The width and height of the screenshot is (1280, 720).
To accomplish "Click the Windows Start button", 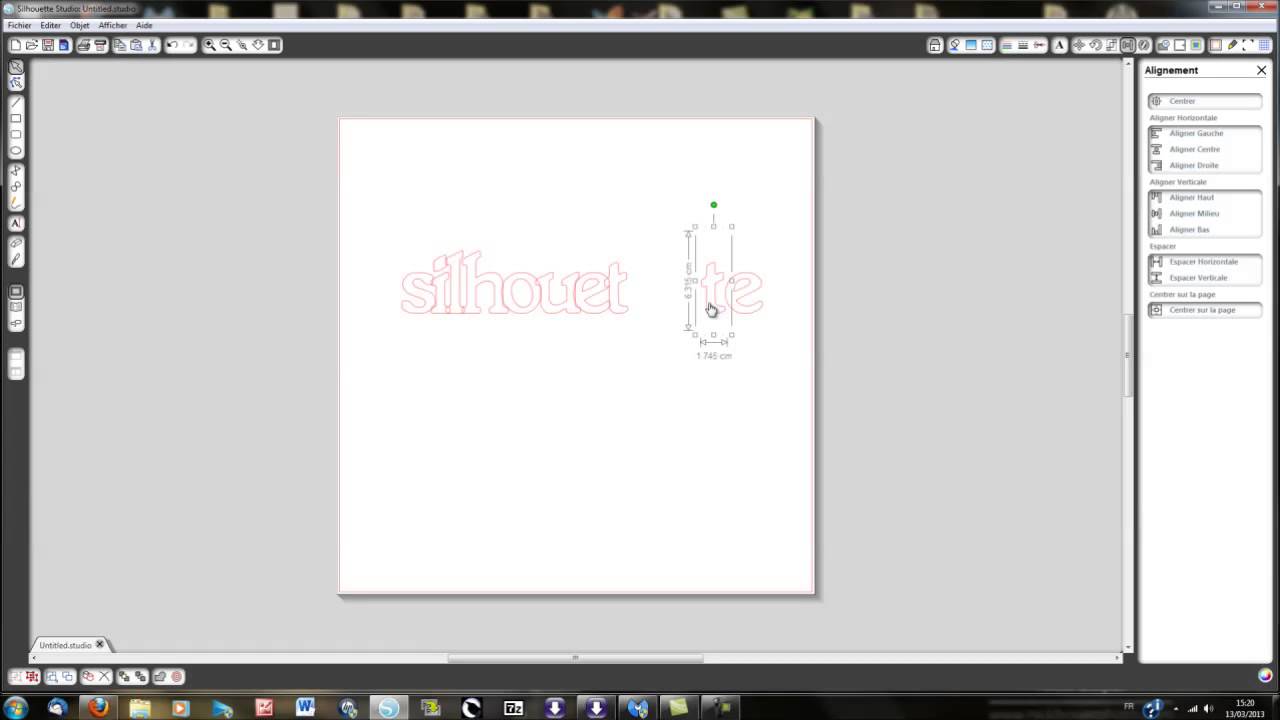I will (x=16, y=708).
